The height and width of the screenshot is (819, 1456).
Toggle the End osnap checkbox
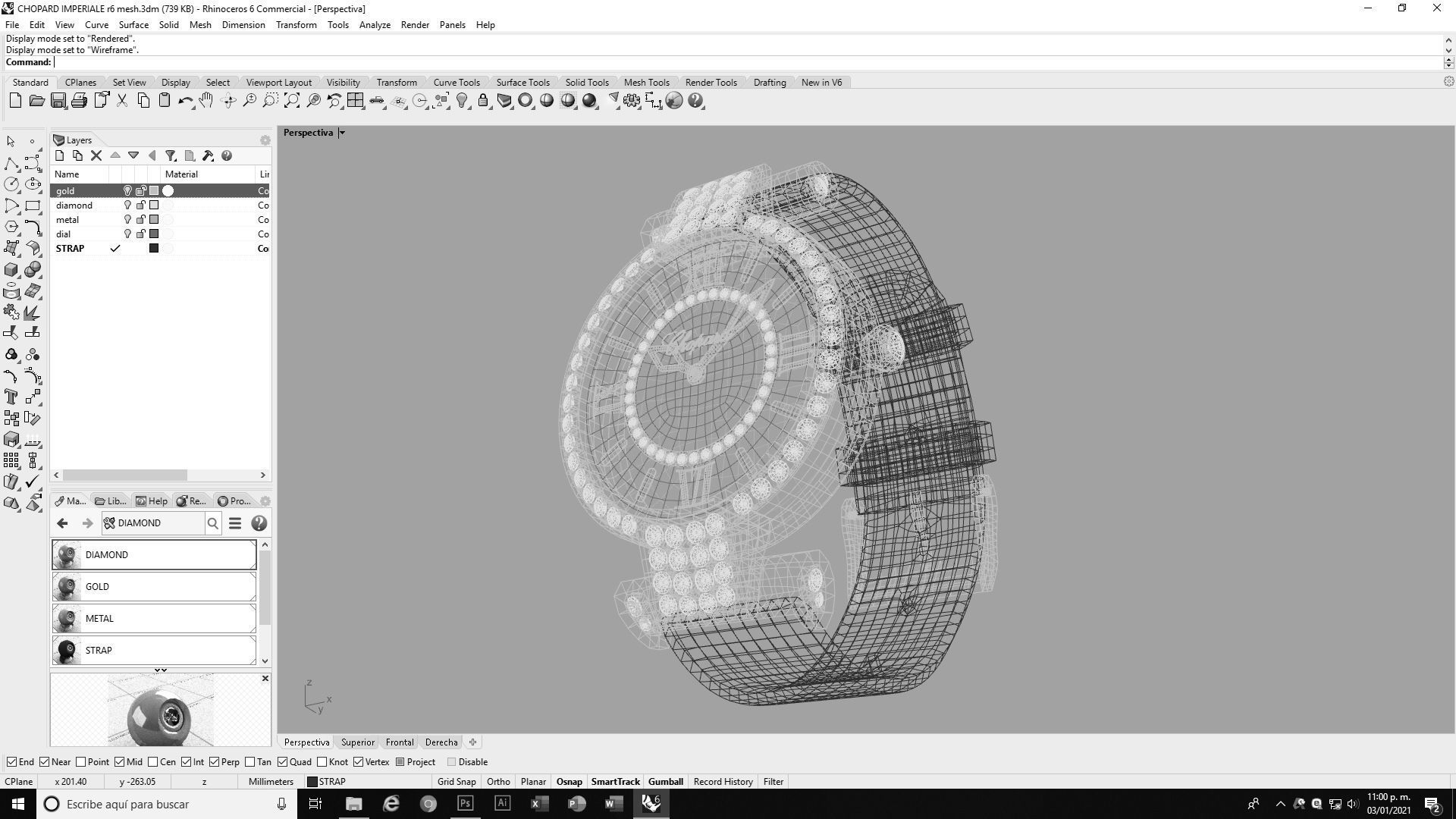11,762
